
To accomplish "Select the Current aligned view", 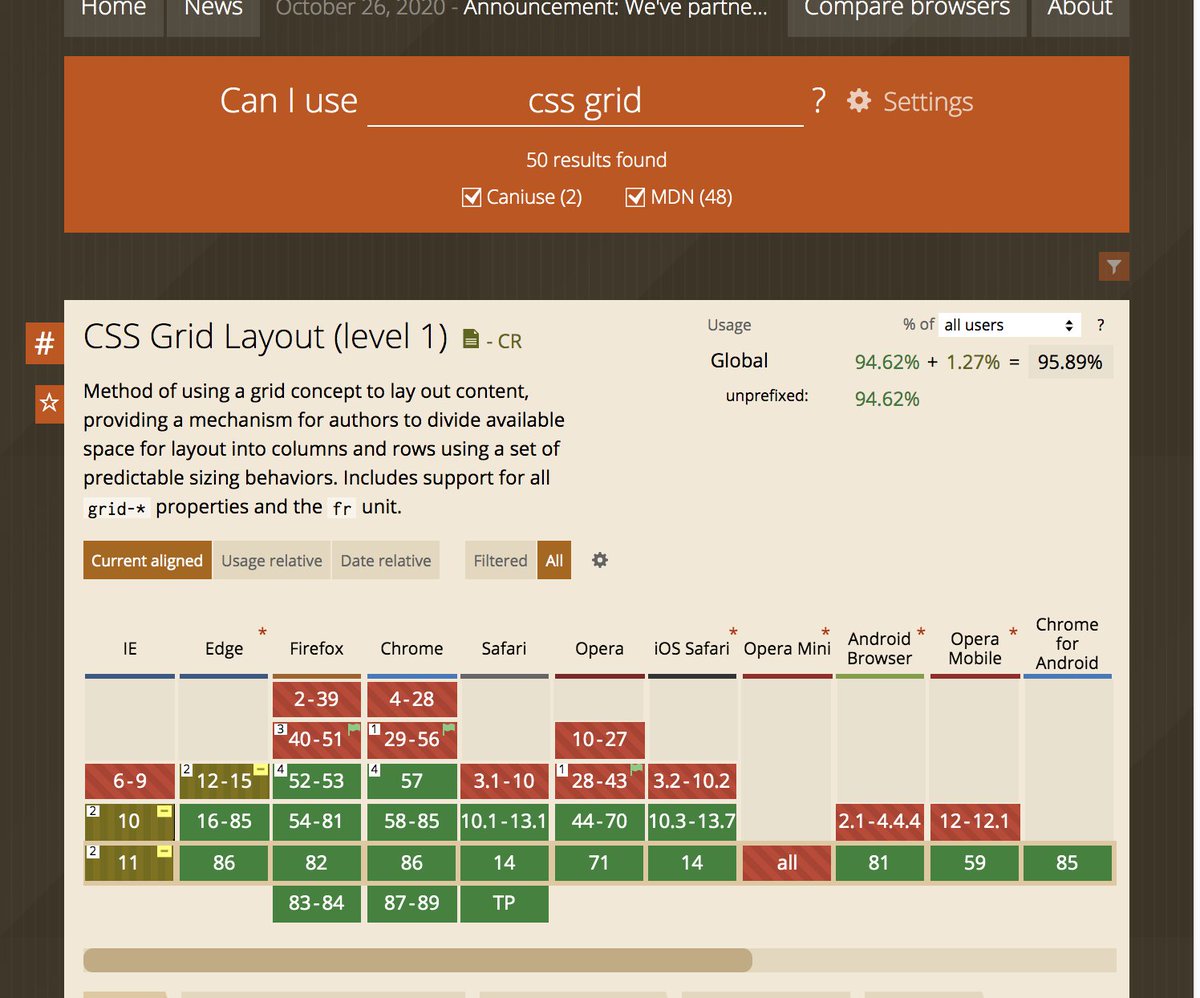I will (147, 560).
